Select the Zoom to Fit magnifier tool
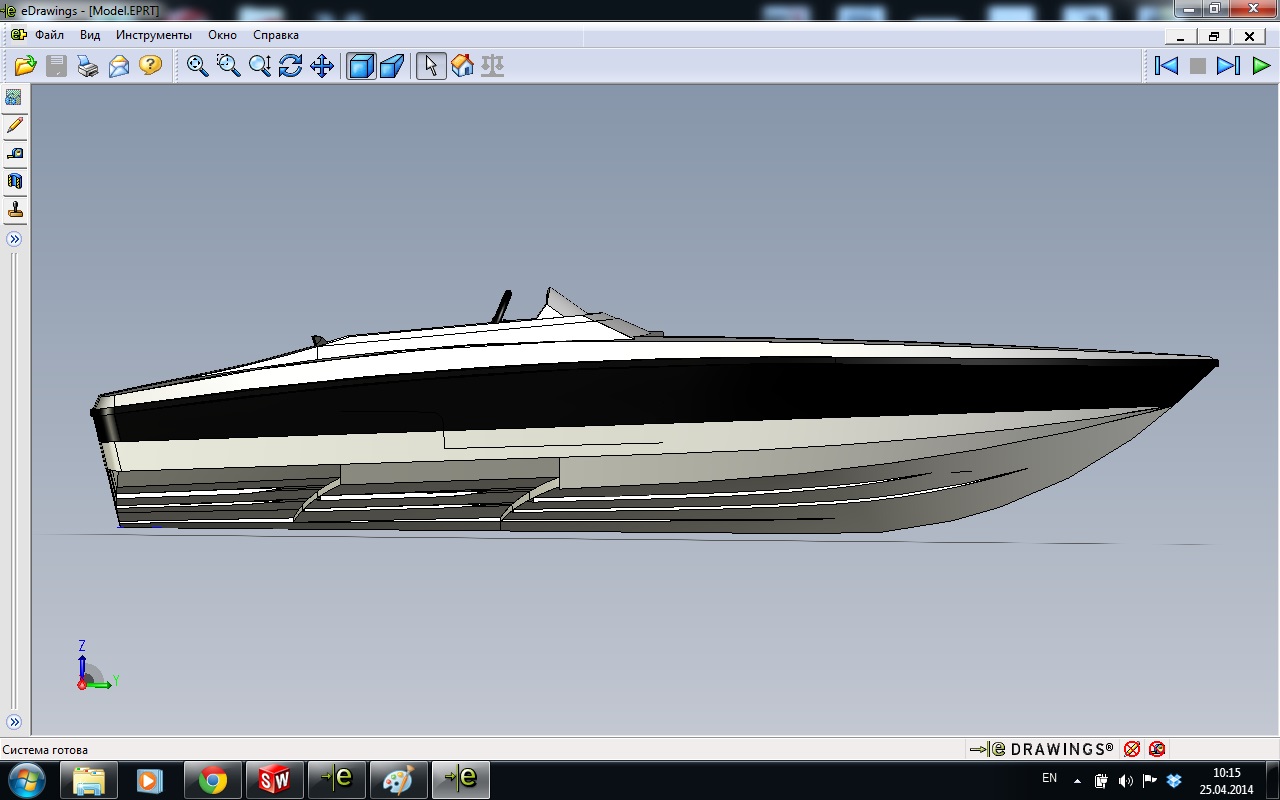 click(x=198, y=66)
